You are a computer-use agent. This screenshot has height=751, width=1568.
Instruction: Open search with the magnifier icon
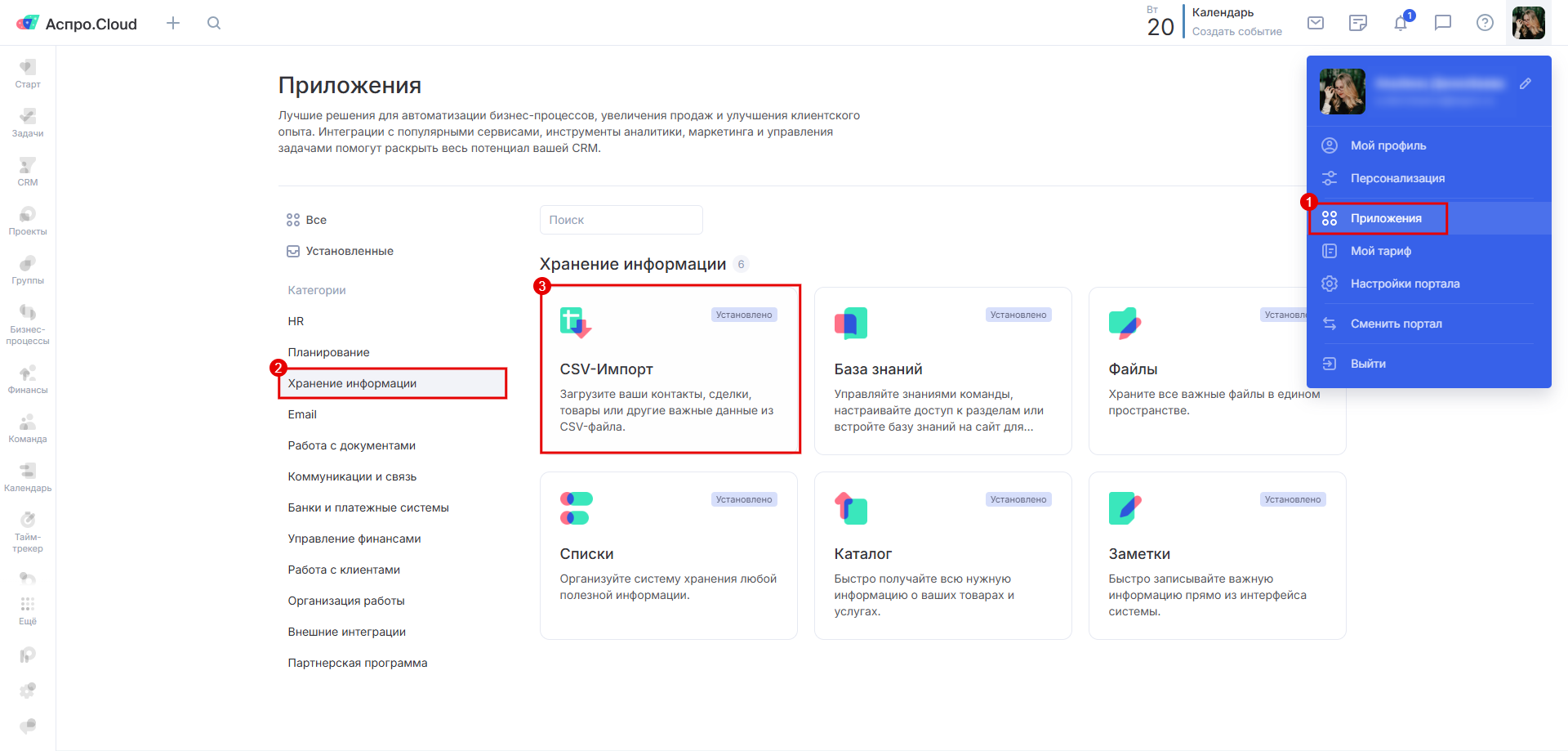pyautogui.click(x=214, y=23)
